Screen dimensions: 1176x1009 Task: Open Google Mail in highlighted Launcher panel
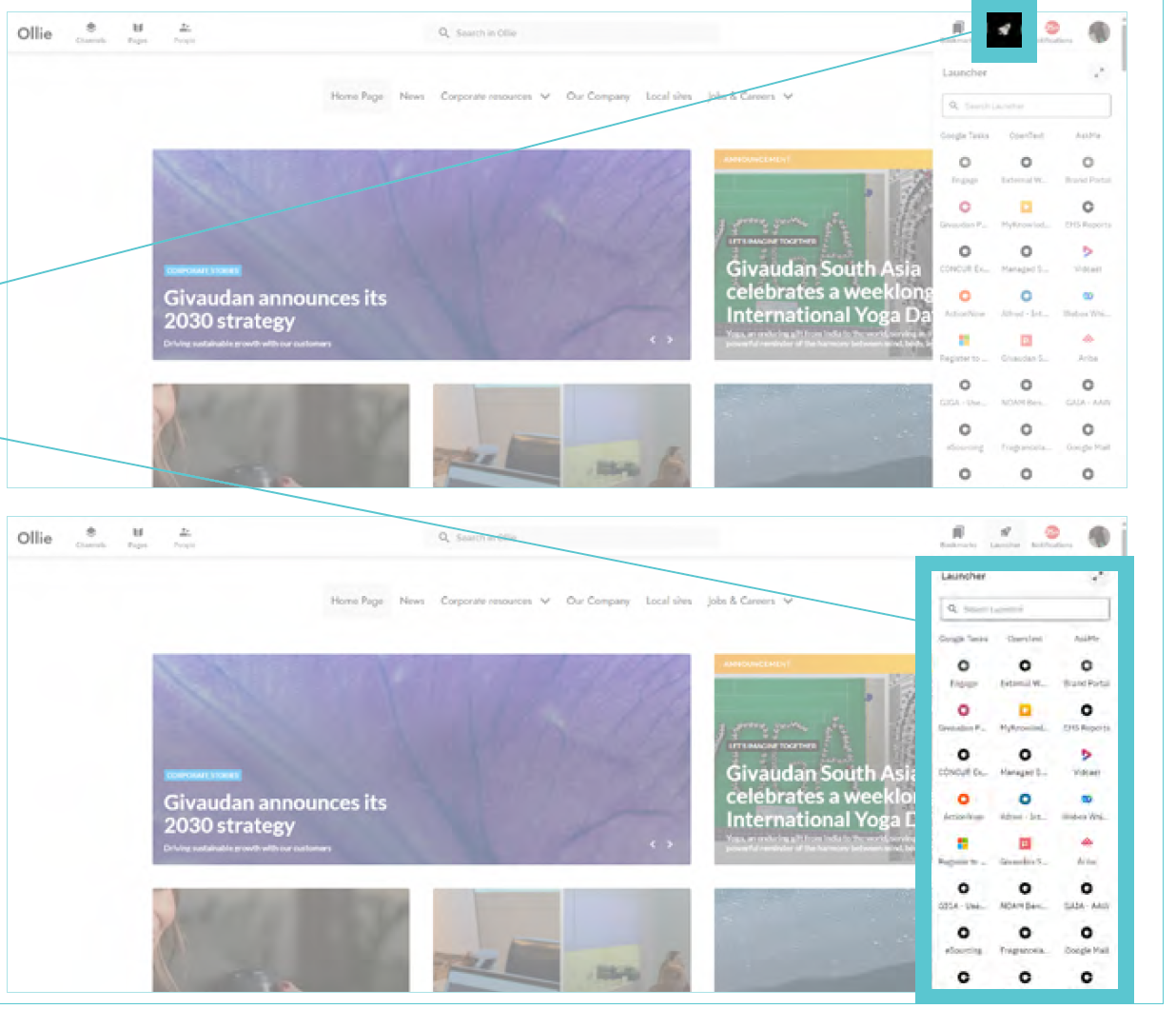point(1087,934)
